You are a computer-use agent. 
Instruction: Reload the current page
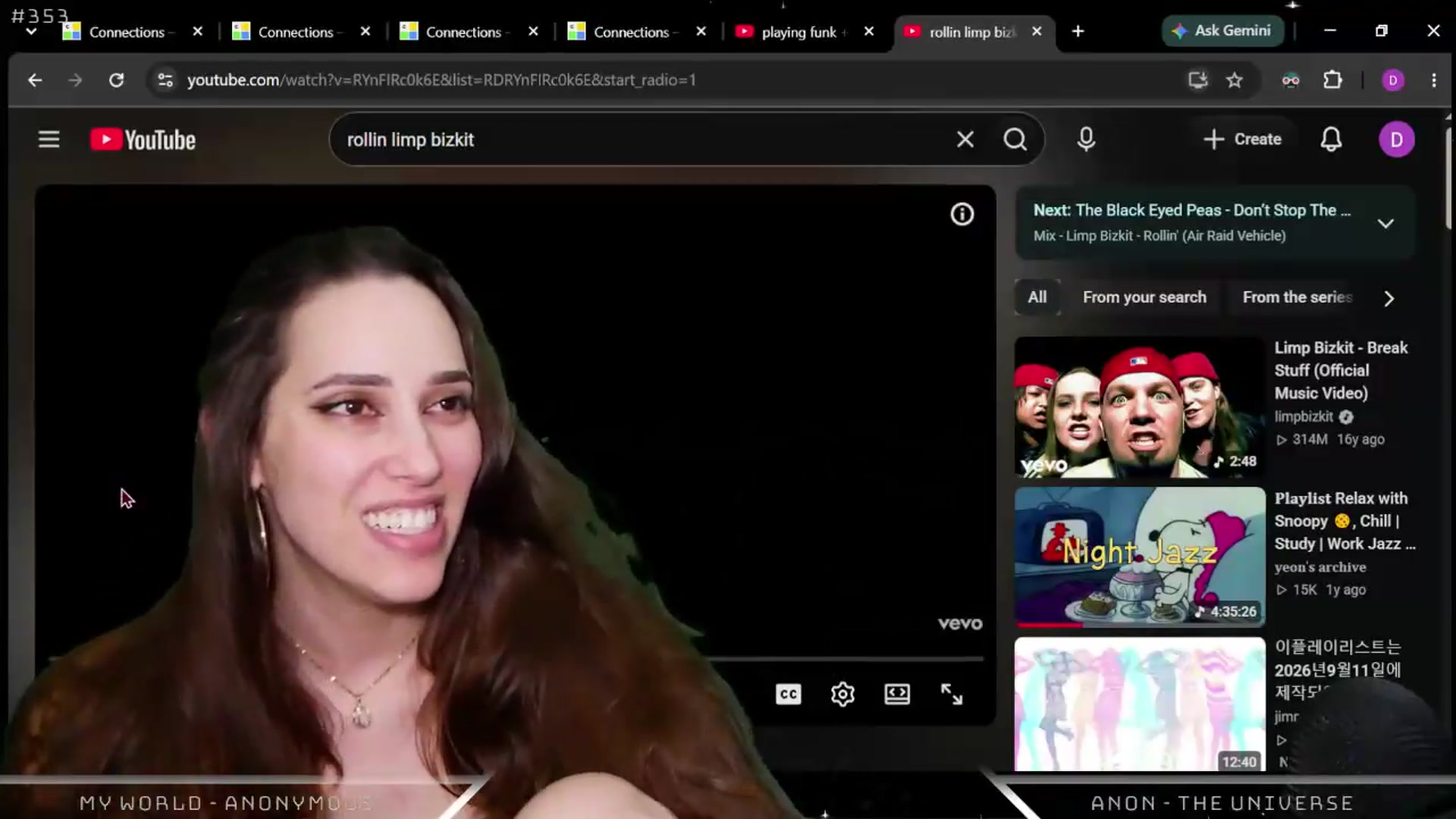pyautogui.click(x=116, y=80)
